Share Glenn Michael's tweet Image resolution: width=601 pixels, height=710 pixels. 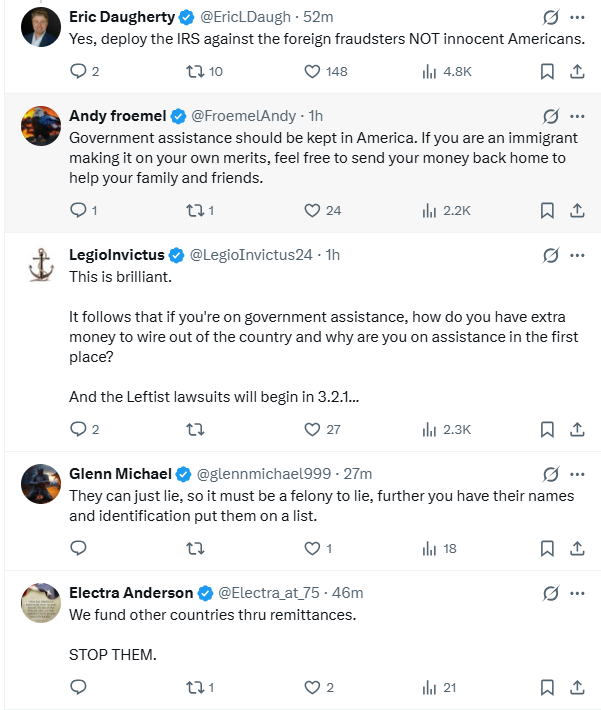click(x=577, y=548)
